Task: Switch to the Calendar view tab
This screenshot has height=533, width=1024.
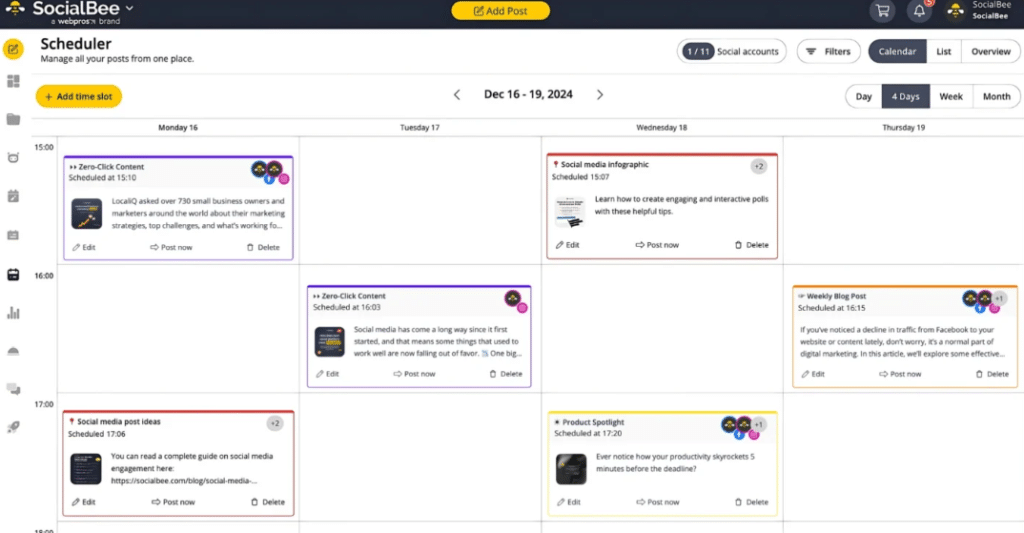Action: [897, 52]
